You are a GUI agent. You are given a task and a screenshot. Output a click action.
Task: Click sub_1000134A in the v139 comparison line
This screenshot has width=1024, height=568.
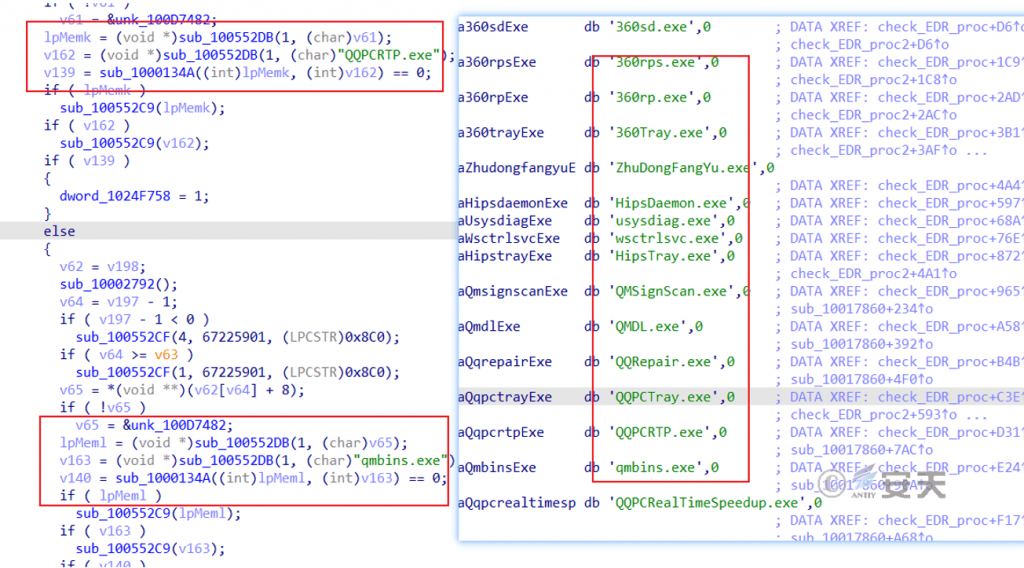point(147,72)
